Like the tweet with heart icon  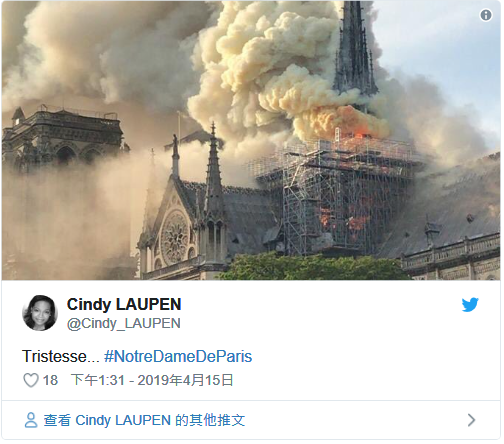[31, 381]
